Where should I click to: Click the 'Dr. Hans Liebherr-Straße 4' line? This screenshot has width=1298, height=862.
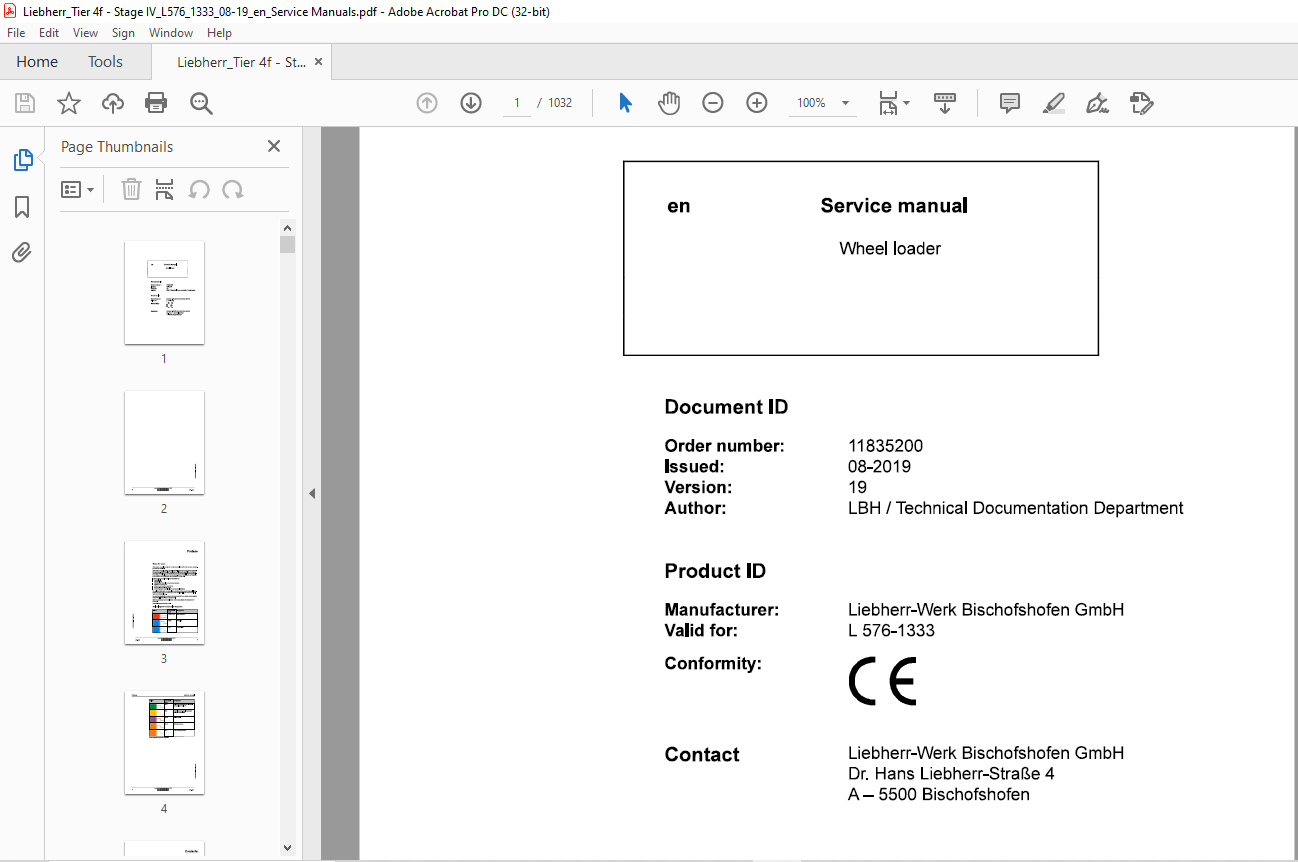951,774
